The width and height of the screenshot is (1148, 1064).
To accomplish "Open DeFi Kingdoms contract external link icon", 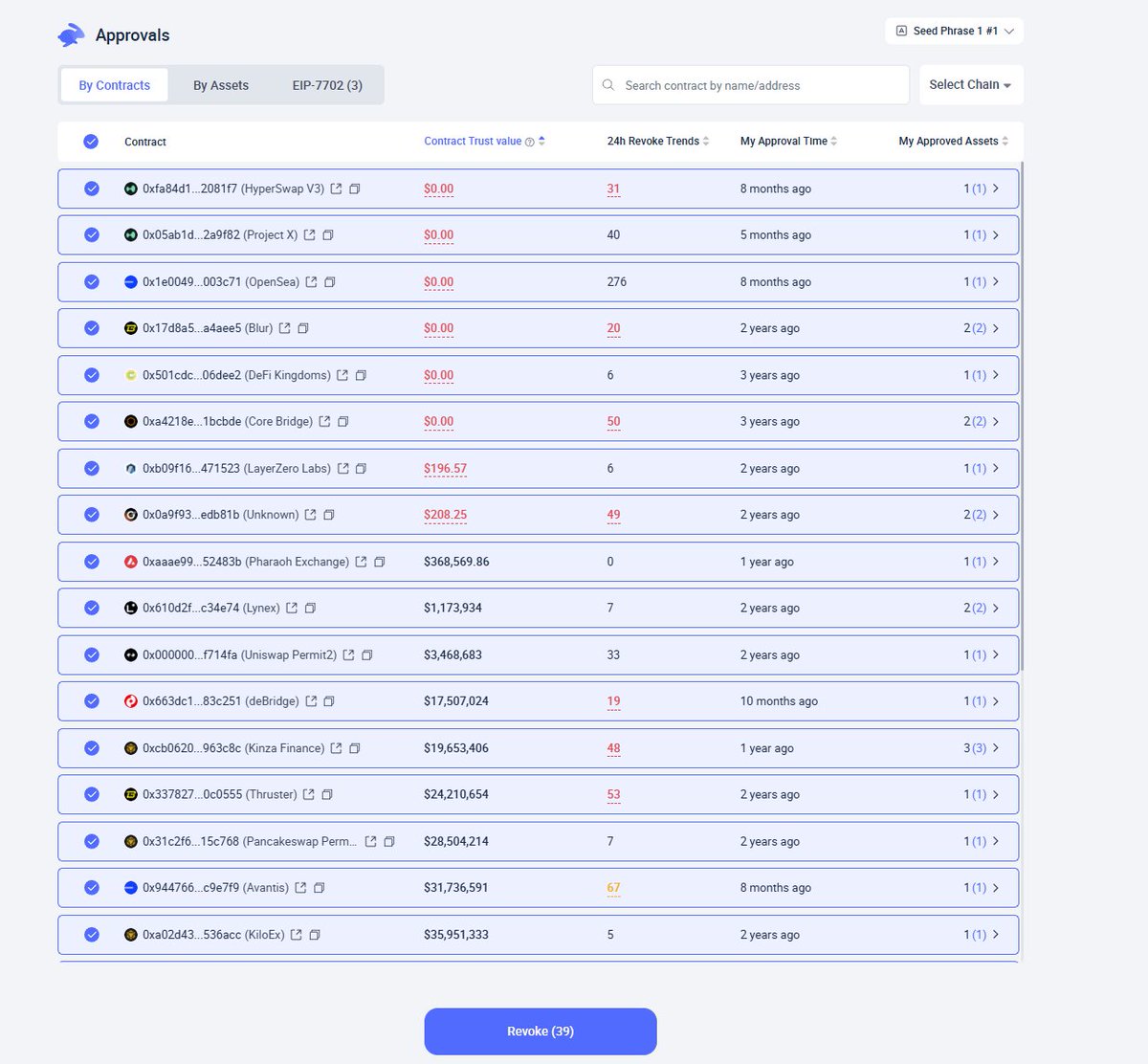I will (342, 375).
